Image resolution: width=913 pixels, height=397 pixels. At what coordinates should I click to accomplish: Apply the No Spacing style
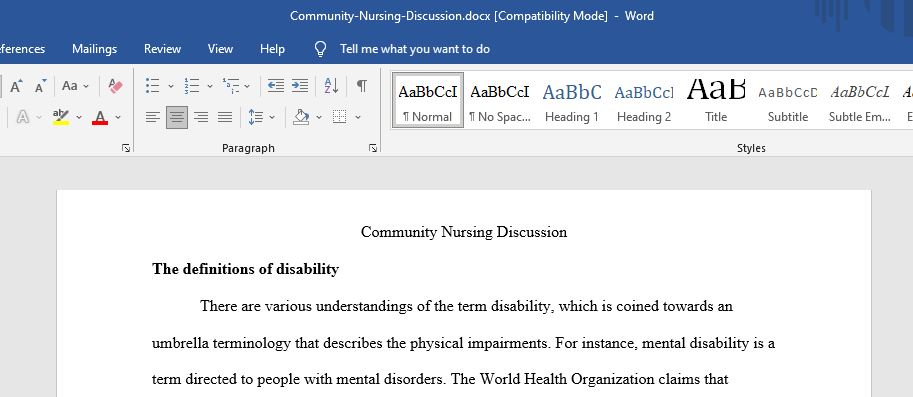(x=500, y=100)
